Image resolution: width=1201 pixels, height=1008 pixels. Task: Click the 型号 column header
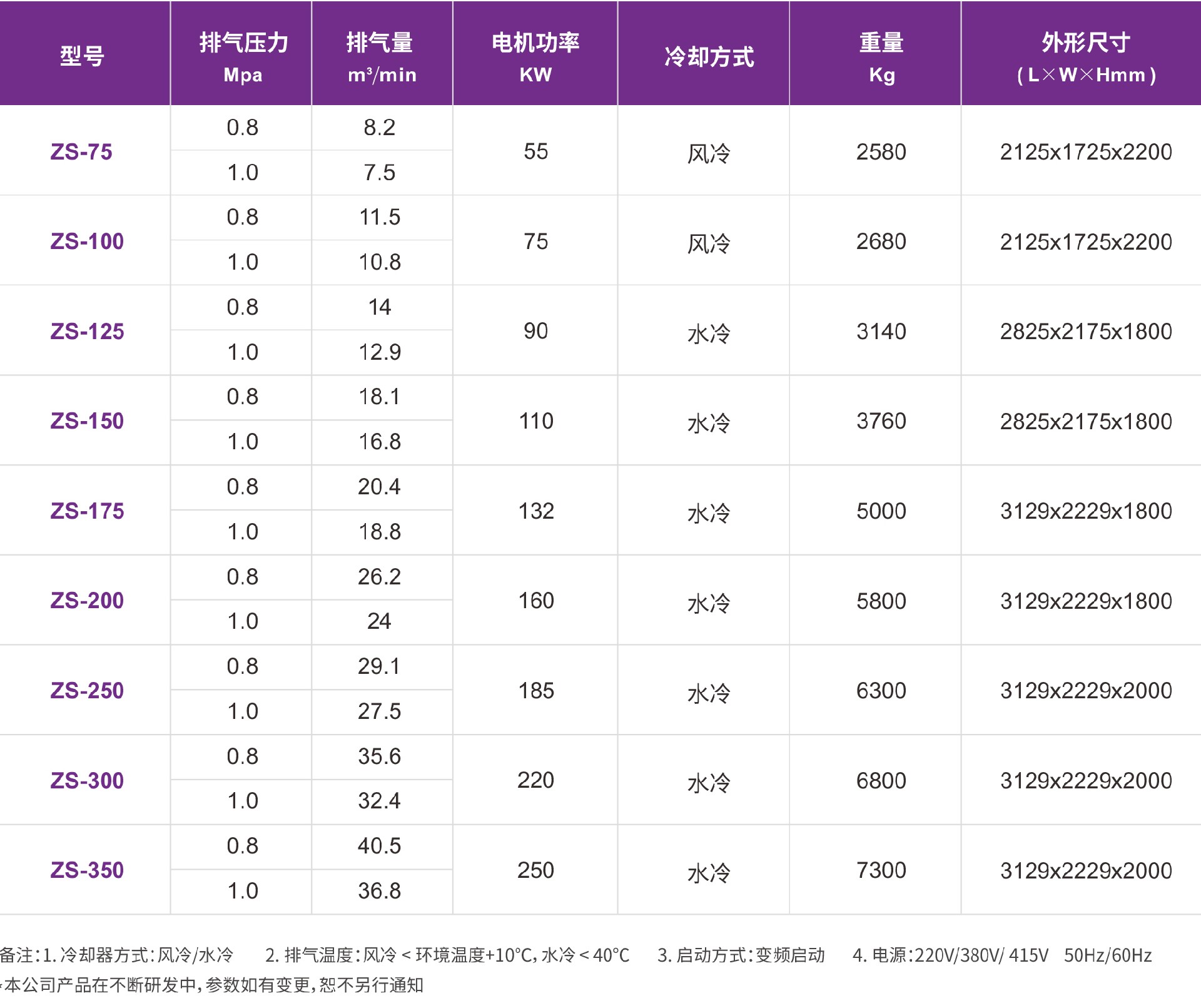pos(82,56)
